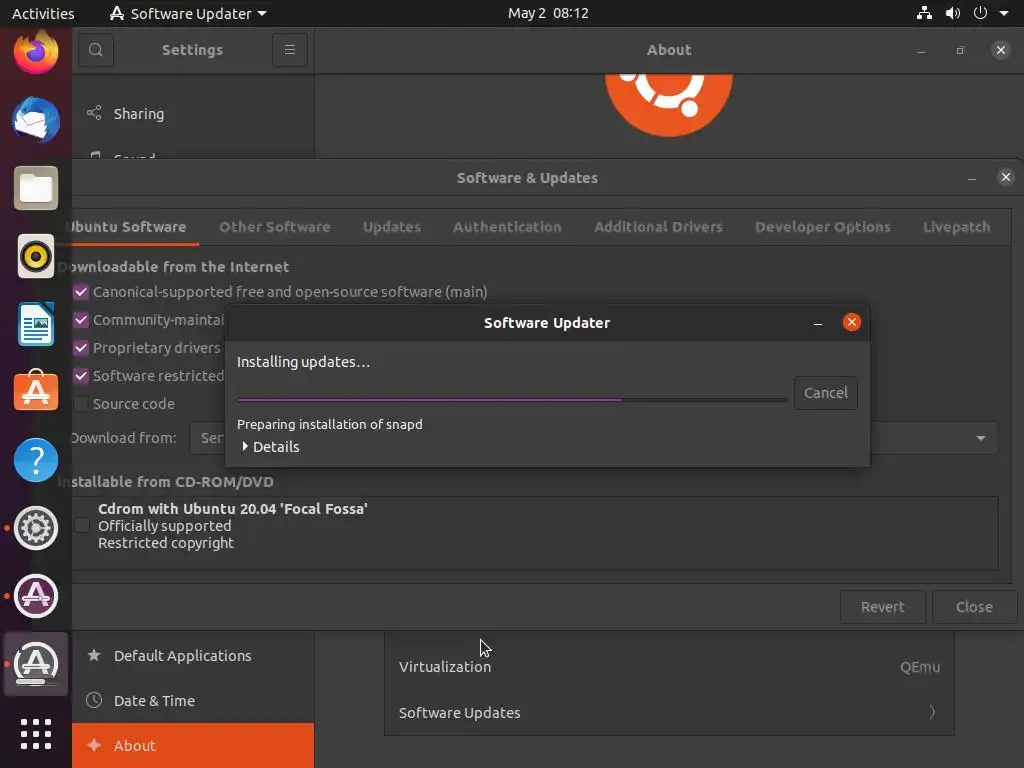Enable the Cdrom with Ubuntu 20.04 checkbox

point(82,526)
